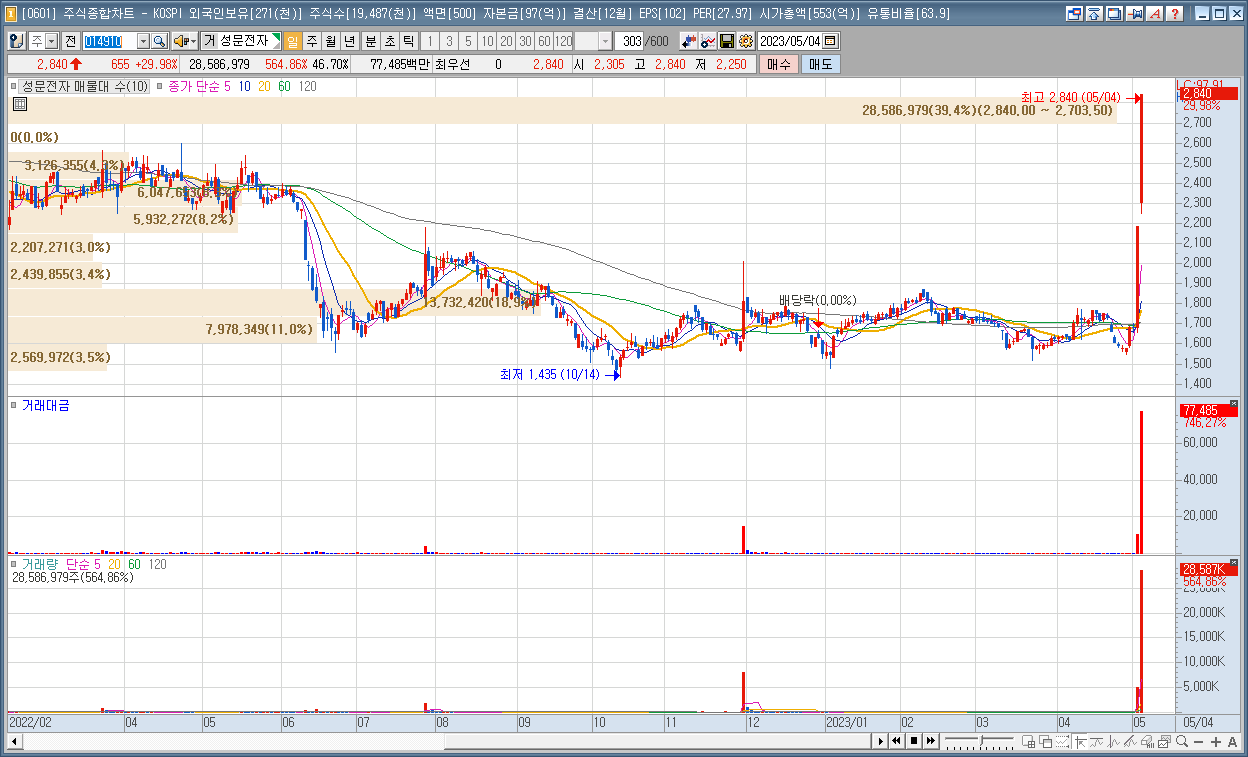Screen dimensions: 1248x757
Task: Open the interval dropdown after 120 button
Action: click(605, 41)
